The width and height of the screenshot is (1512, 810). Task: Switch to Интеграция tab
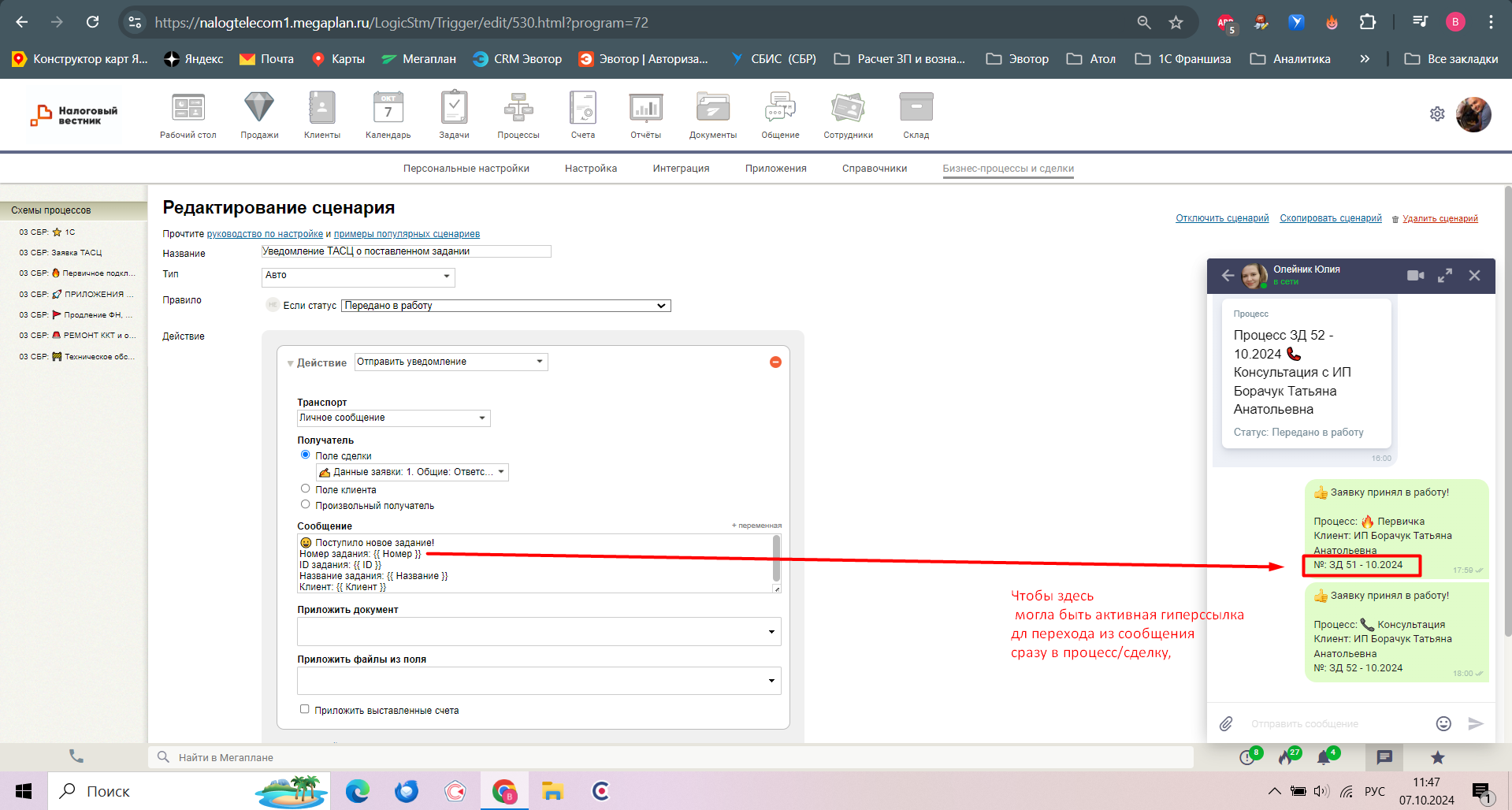click(681, 169)
